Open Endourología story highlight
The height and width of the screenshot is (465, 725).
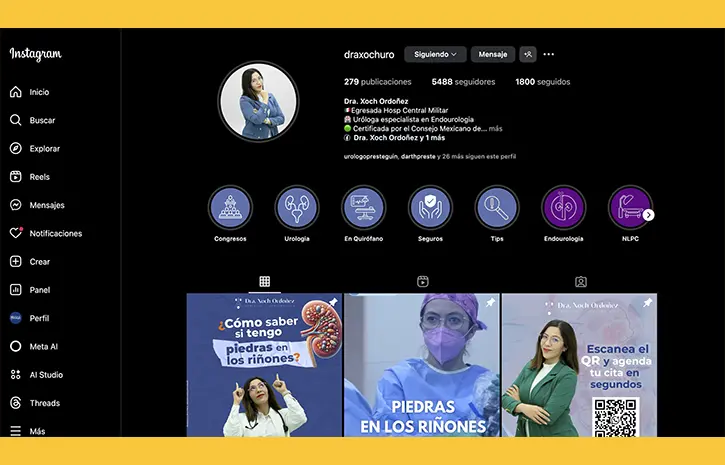[x=564, y=208]
